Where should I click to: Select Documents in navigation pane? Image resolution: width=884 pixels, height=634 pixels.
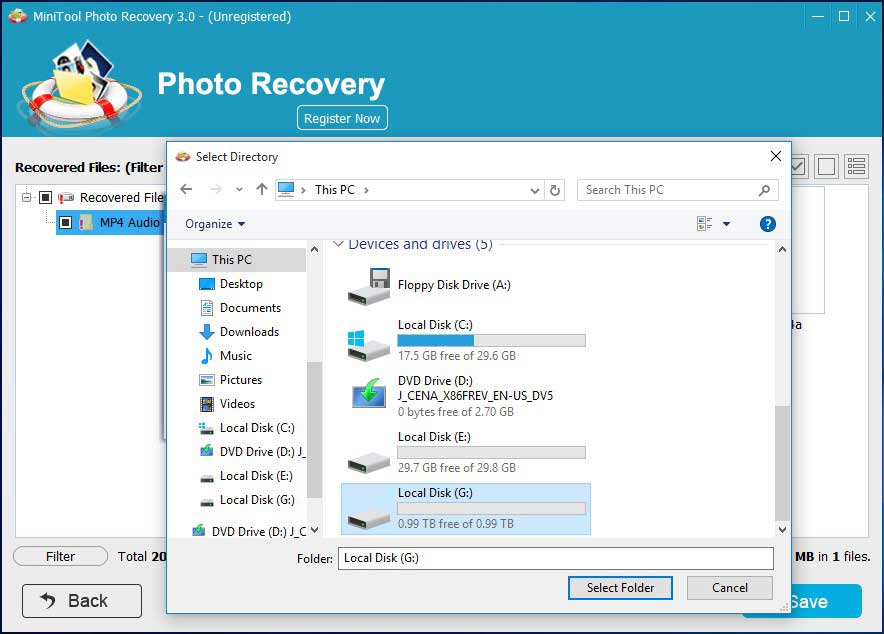(250, 308)
